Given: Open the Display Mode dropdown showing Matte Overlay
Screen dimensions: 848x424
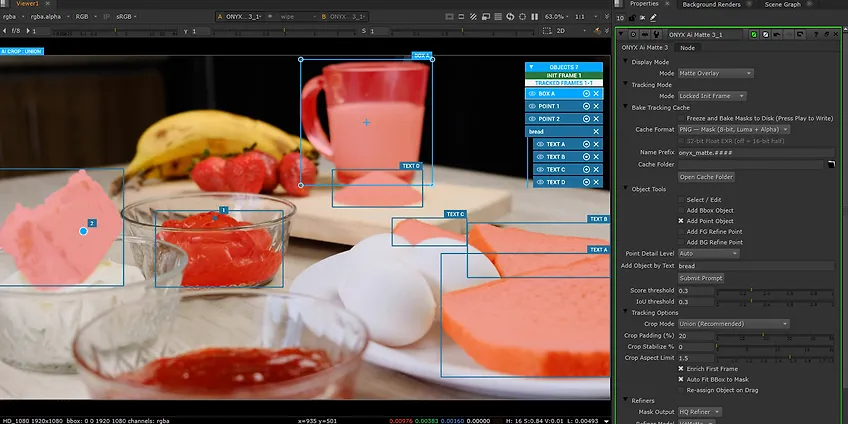Looking at the screenshot, I should (x=716, y=73).
